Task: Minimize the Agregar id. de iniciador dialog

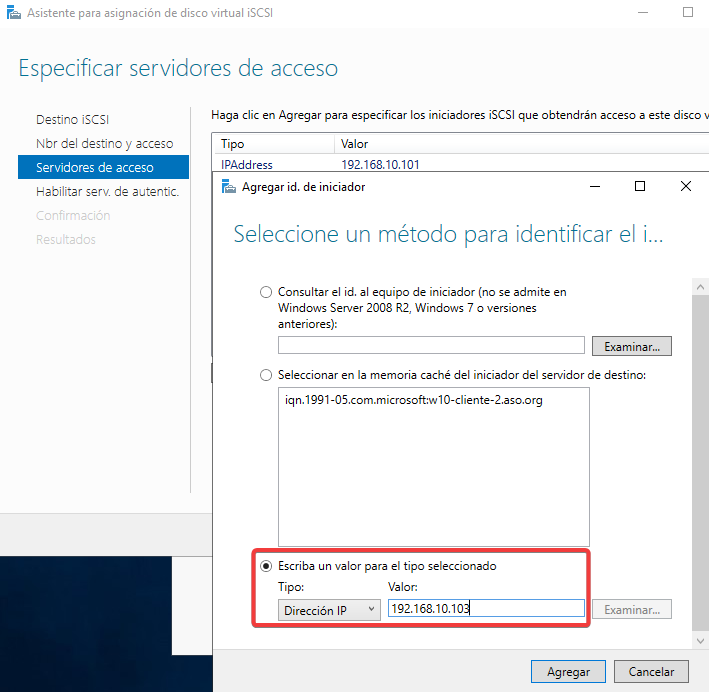Action: (x=595, y=186)
